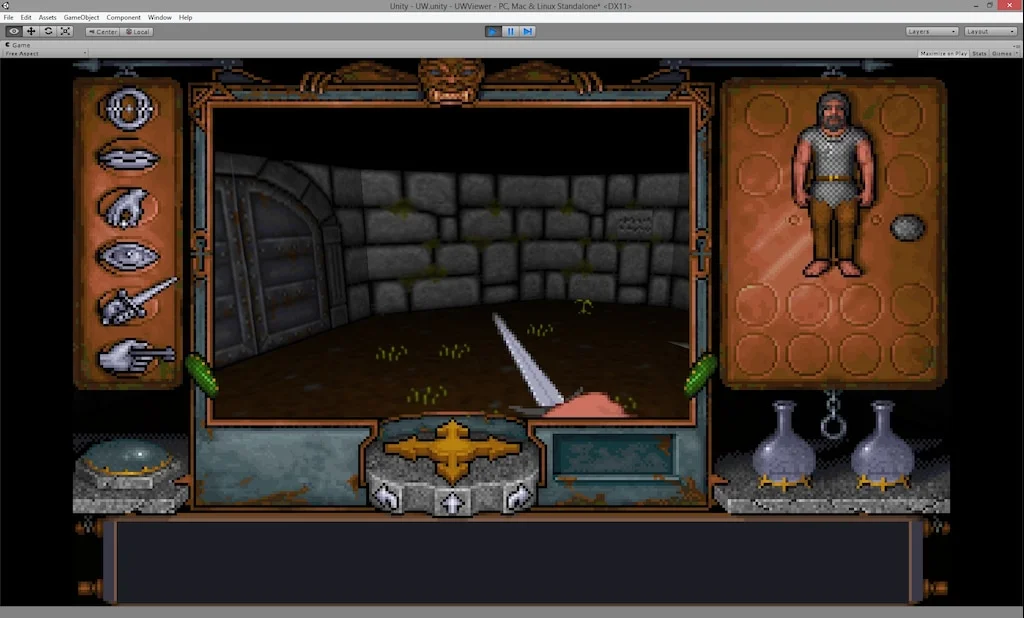Click the left flask beside the chain
The height and width of the screenshot is (618, 1024).
tap(784, 446)
